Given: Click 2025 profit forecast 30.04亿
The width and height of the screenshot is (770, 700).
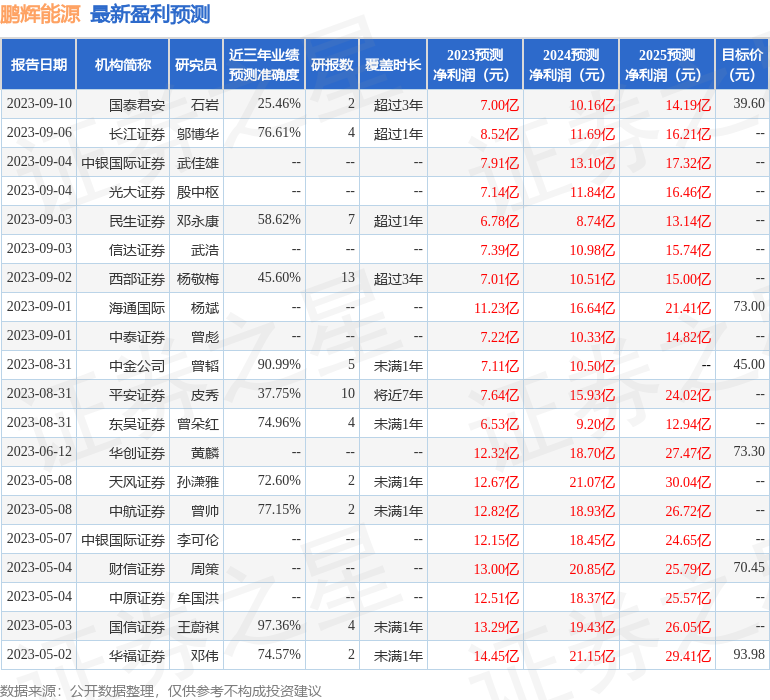Looking at the screenshot, I should 688,481.
